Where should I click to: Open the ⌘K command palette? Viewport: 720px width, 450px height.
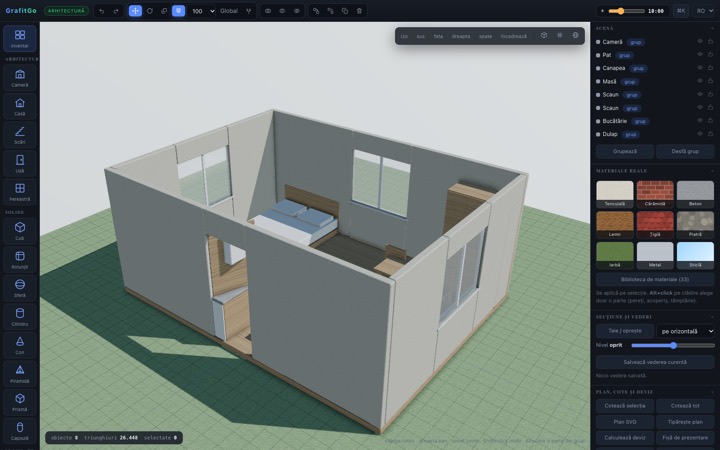pyautogui.click(x=681, y=11)
